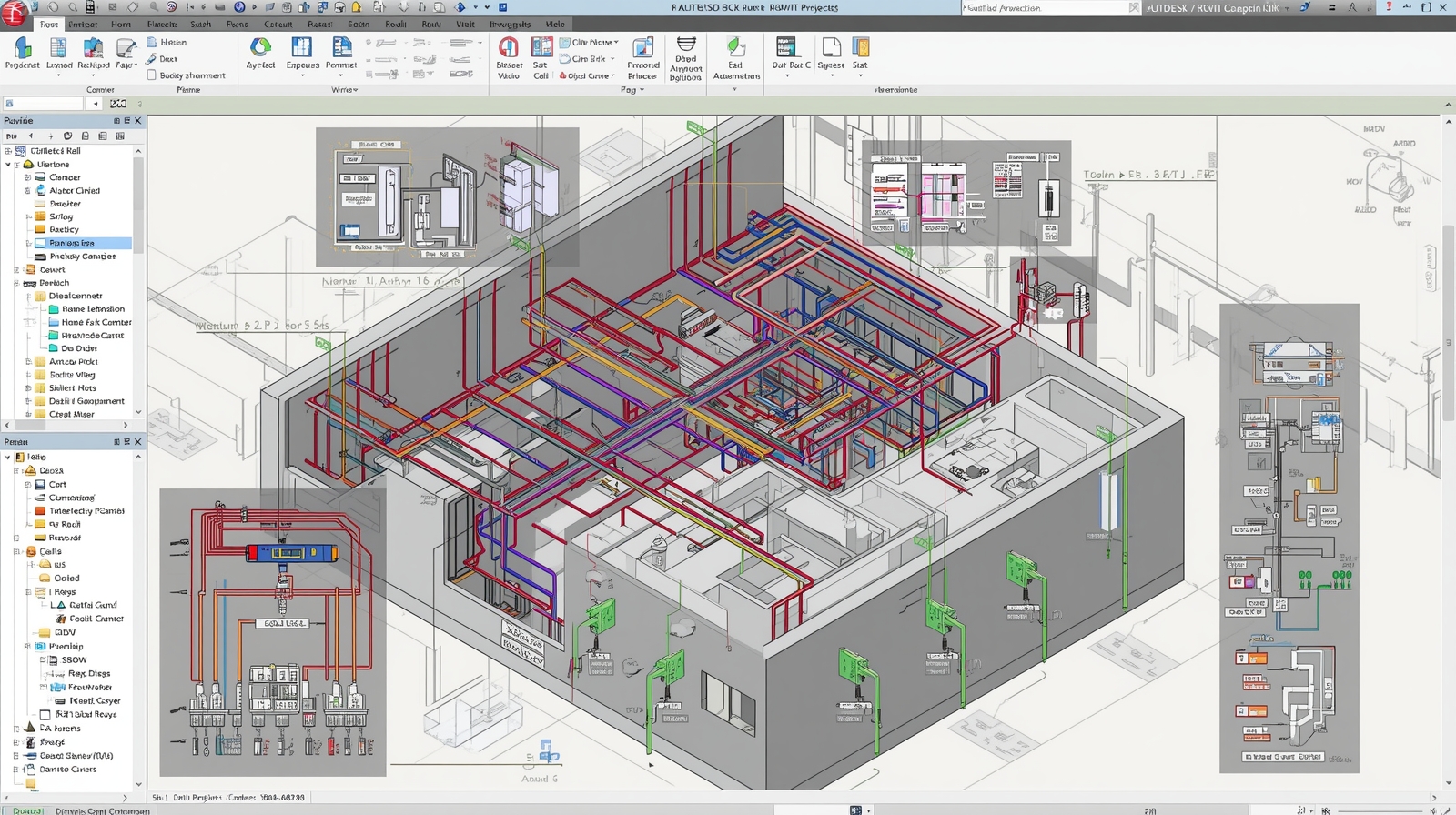Expand the Cells tree node

tap(16, 552)
